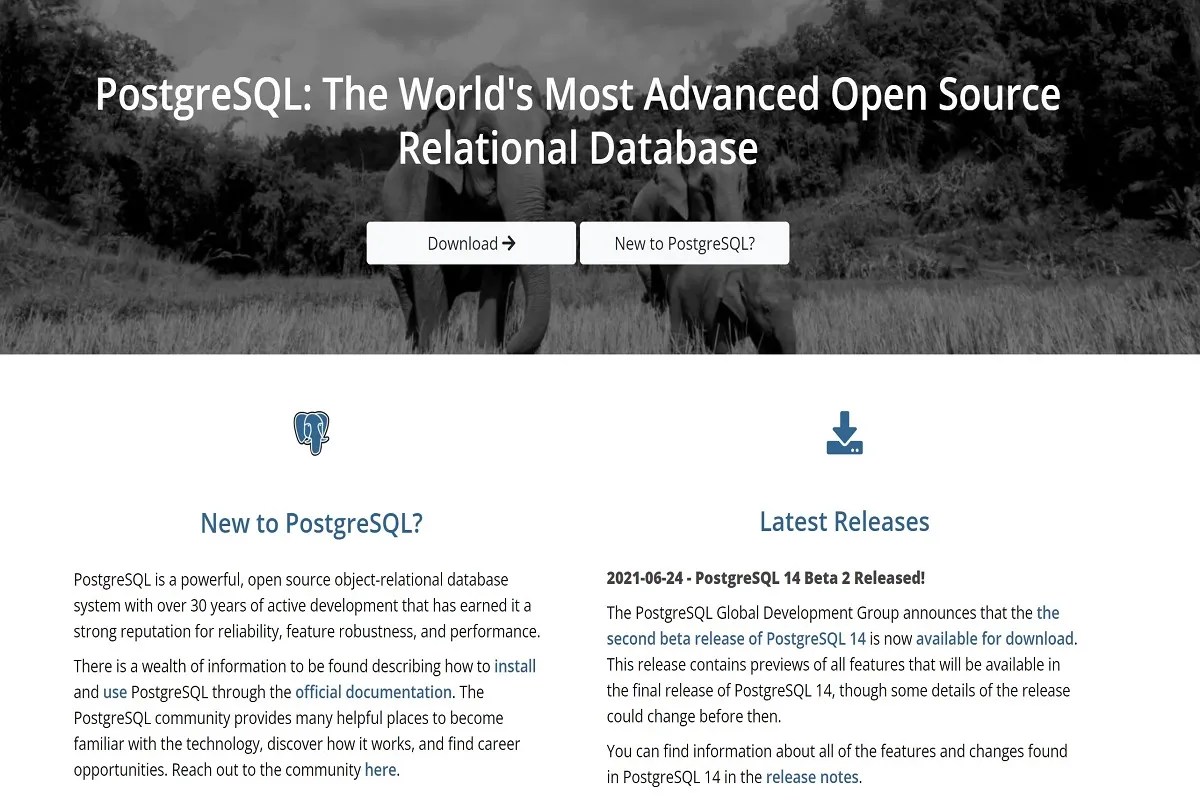This screenshot has width=1200, height=800.
Task: Open the install link
Action: [515, 666]
